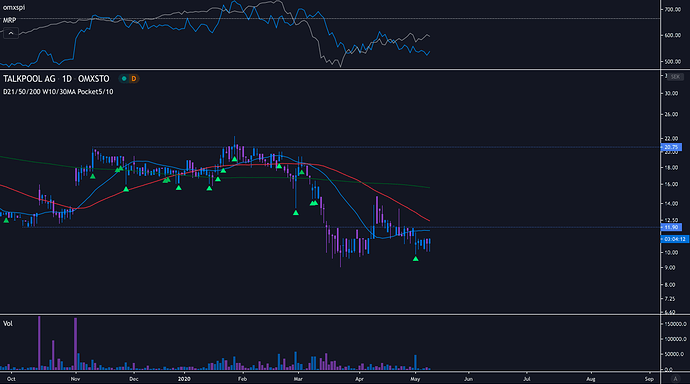This screenshot has width=690, height=384.
Task: Click the orange D delayed-data badge
Action: point(134,79)
